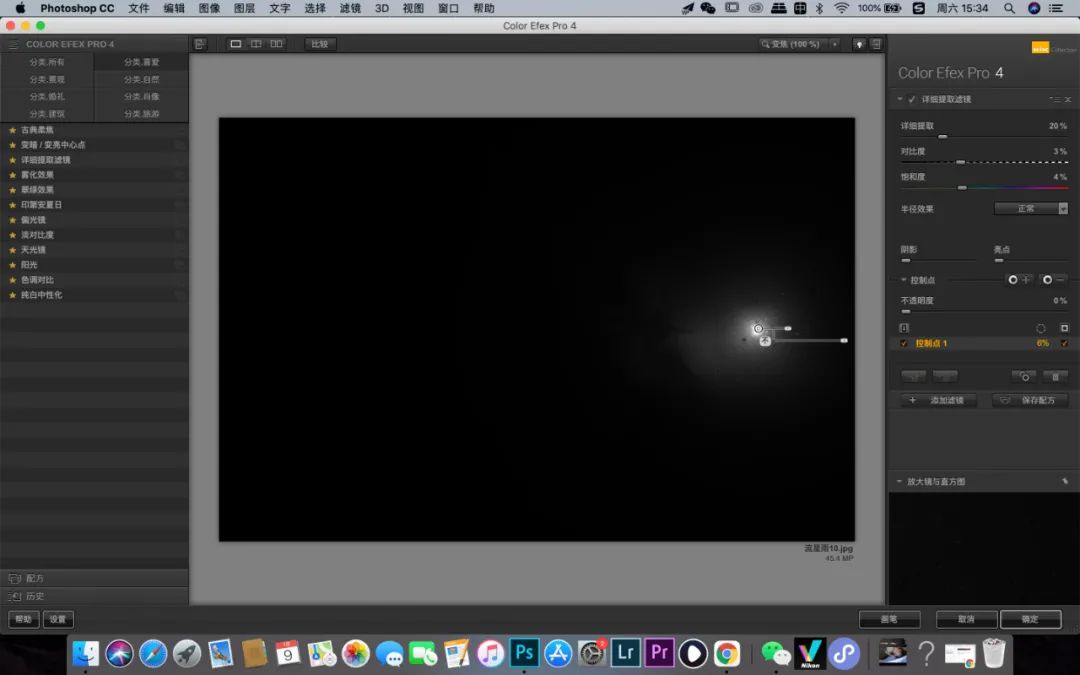Select the 分类.所有 category tab
Screen dimensions: 1080x675
point(47,62)
